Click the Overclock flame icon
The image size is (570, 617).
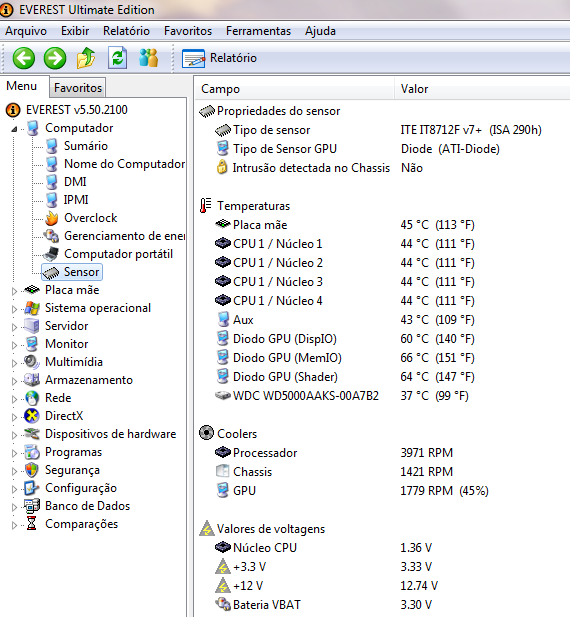[52, 218]
